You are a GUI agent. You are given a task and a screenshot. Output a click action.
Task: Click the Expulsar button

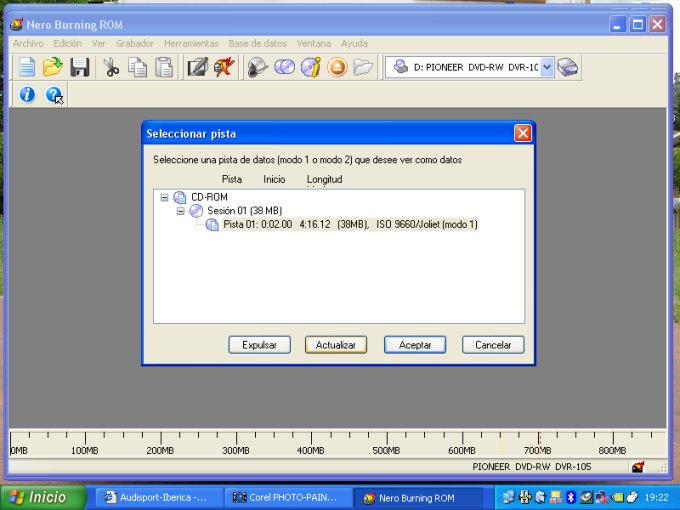tap(259, 345)
